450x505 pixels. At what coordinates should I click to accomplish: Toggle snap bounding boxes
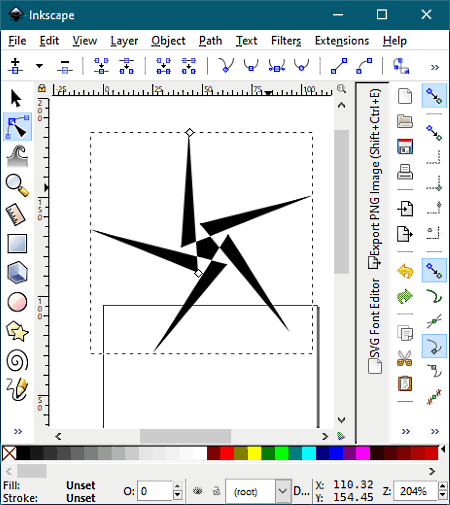(x=434, y=132)
